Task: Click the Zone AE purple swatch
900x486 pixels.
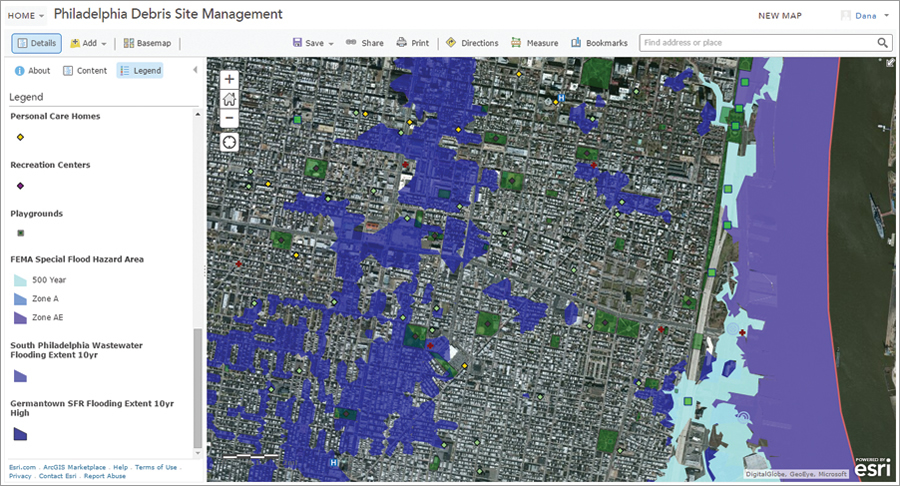Action: [x=20, y=317]
